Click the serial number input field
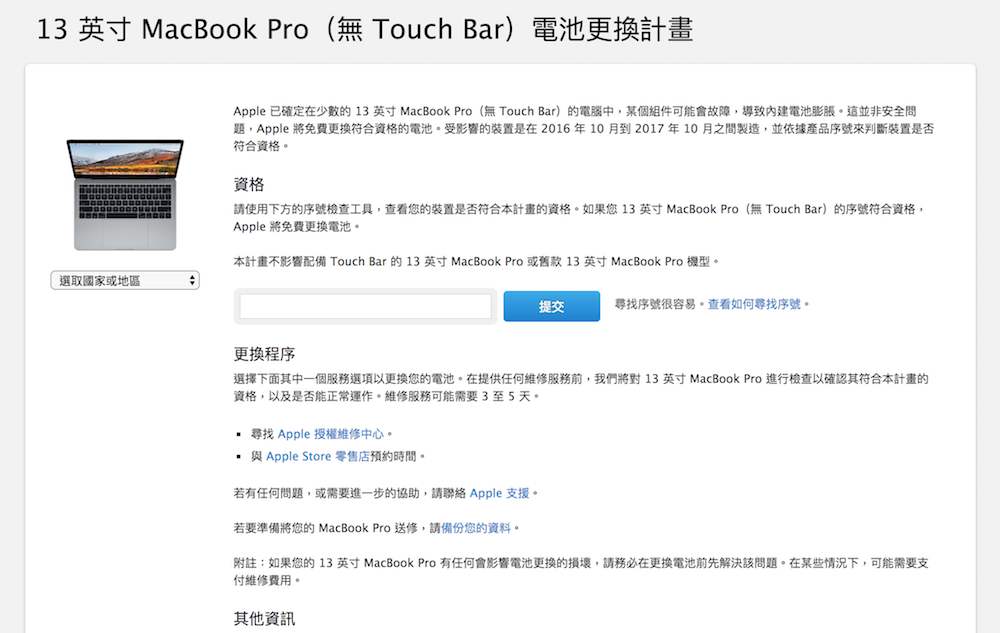Image resolution: width=1000 pixels, height=633 pixels. point(365,307)
